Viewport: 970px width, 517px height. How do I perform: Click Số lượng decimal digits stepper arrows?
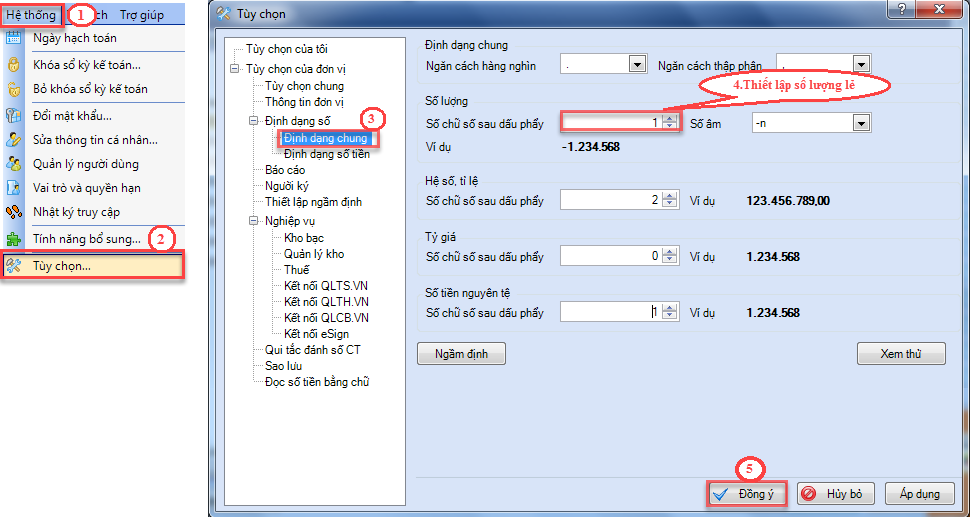[669, 123]
